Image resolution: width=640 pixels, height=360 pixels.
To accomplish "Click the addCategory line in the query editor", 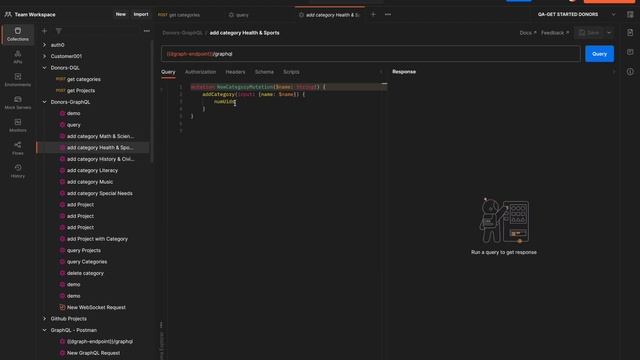I will (x=253, y=94).
